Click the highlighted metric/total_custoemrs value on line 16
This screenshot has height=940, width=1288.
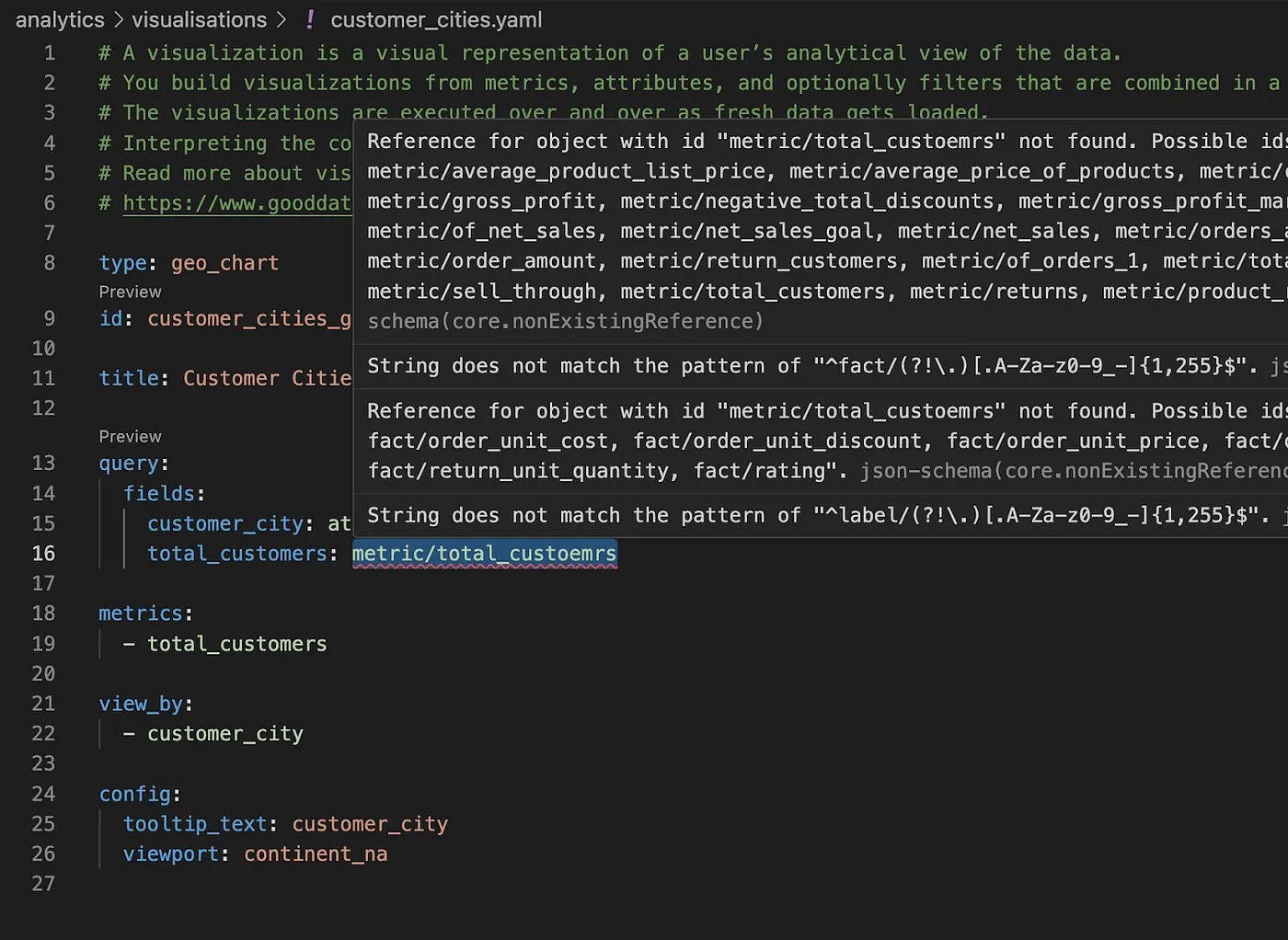pyautogui.click(x=484, y=554)
